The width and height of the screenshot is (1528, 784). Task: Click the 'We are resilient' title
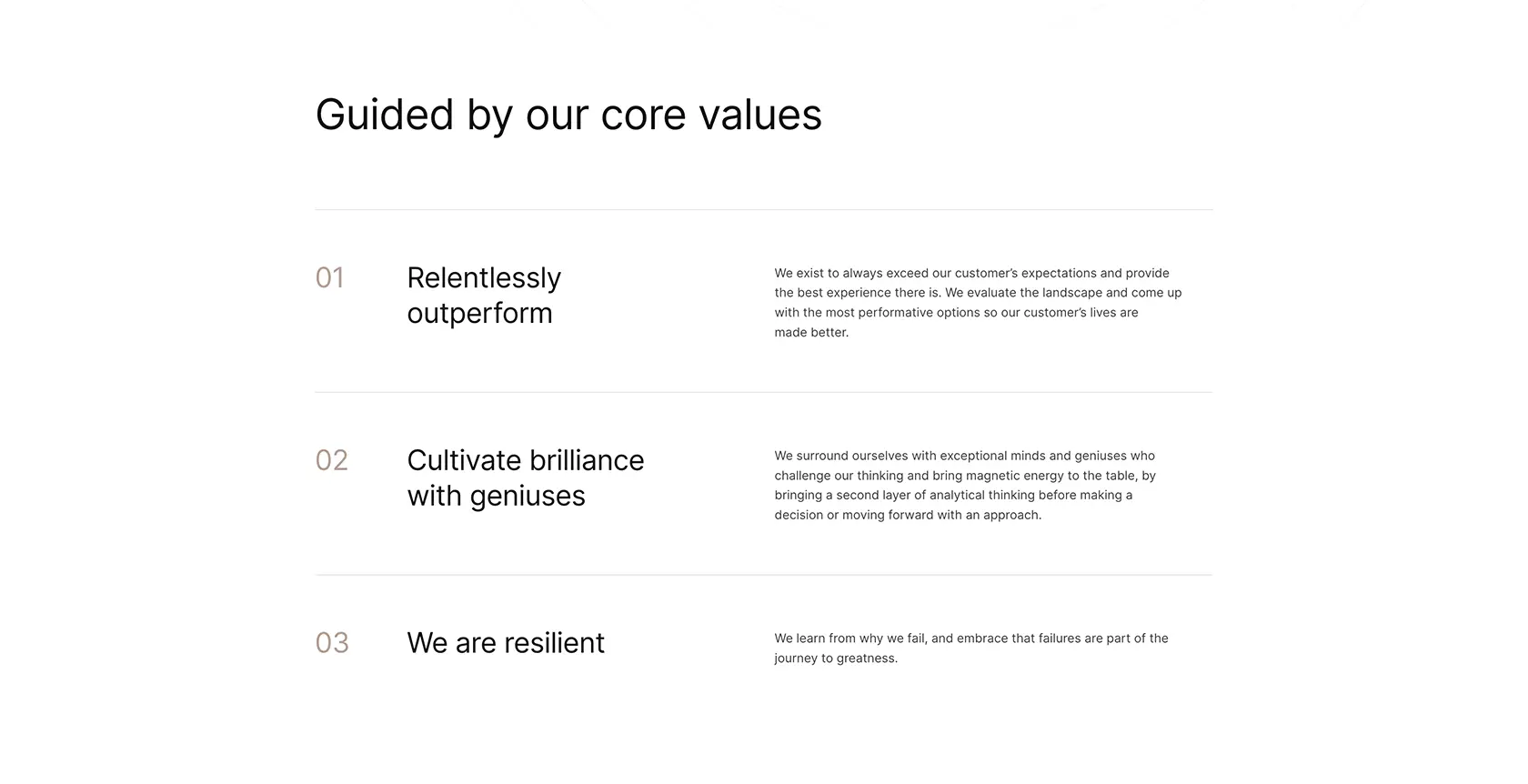click(x=506, y=643)
